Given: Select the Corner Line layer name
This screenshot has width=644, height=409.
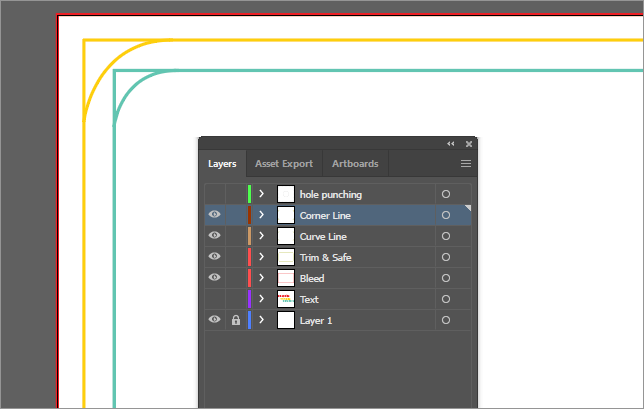Looking at the screenshot, I should click(325, 216).
